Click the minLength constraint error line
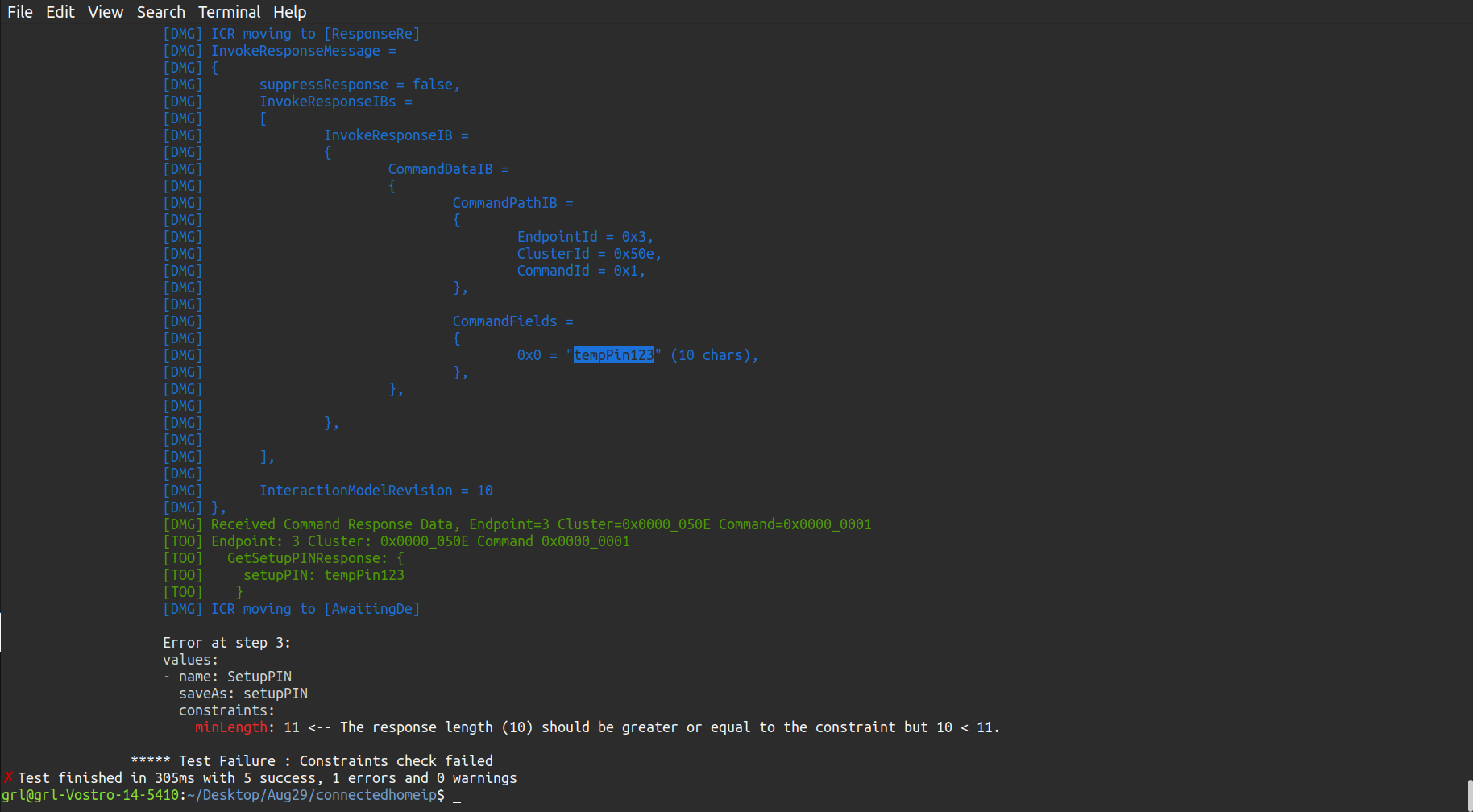This screenshot has height=812, width=1473. pos(233,727)
